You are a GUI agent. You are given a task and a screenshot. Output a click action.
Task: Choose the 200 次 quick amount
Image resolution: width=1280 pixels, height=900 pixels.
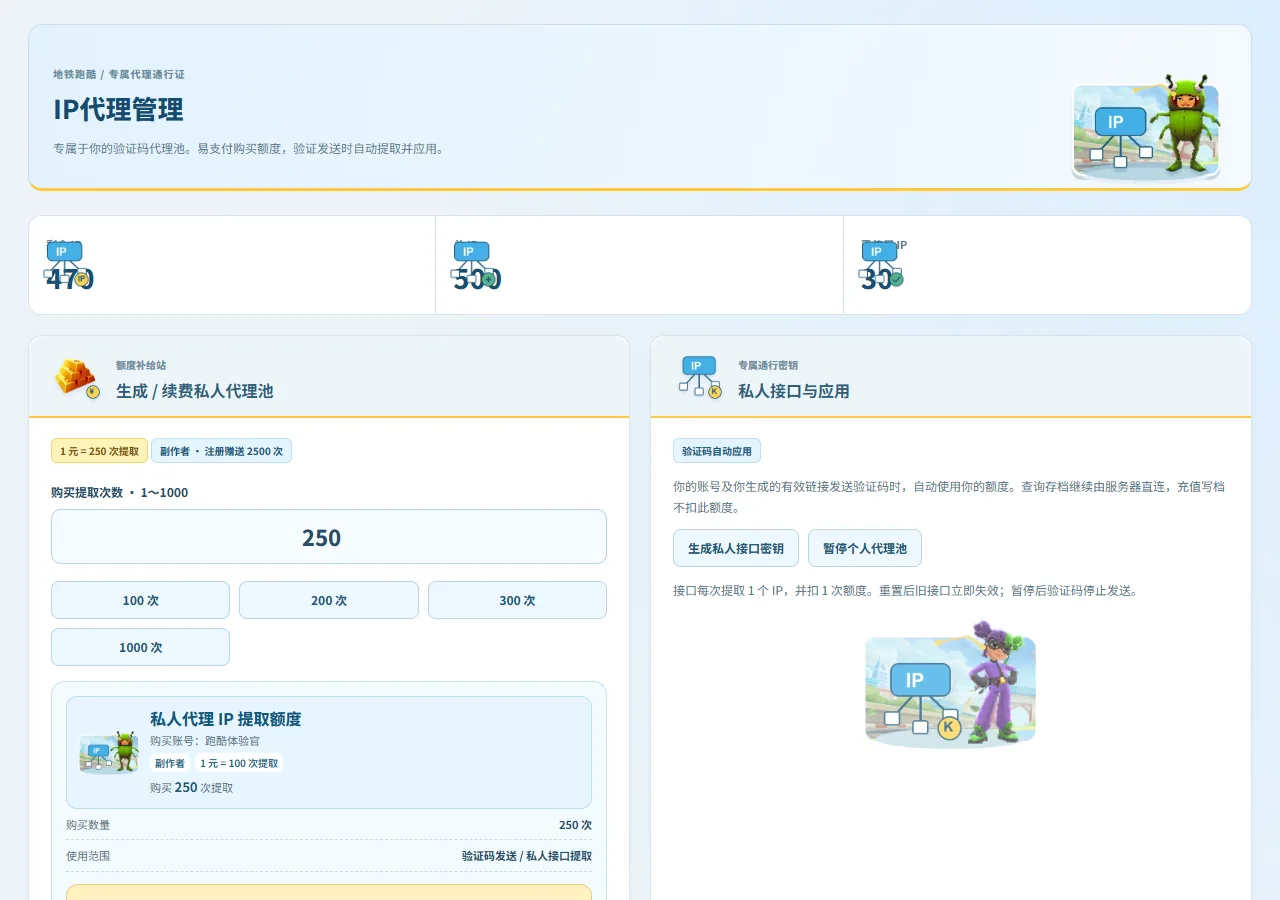329,600
